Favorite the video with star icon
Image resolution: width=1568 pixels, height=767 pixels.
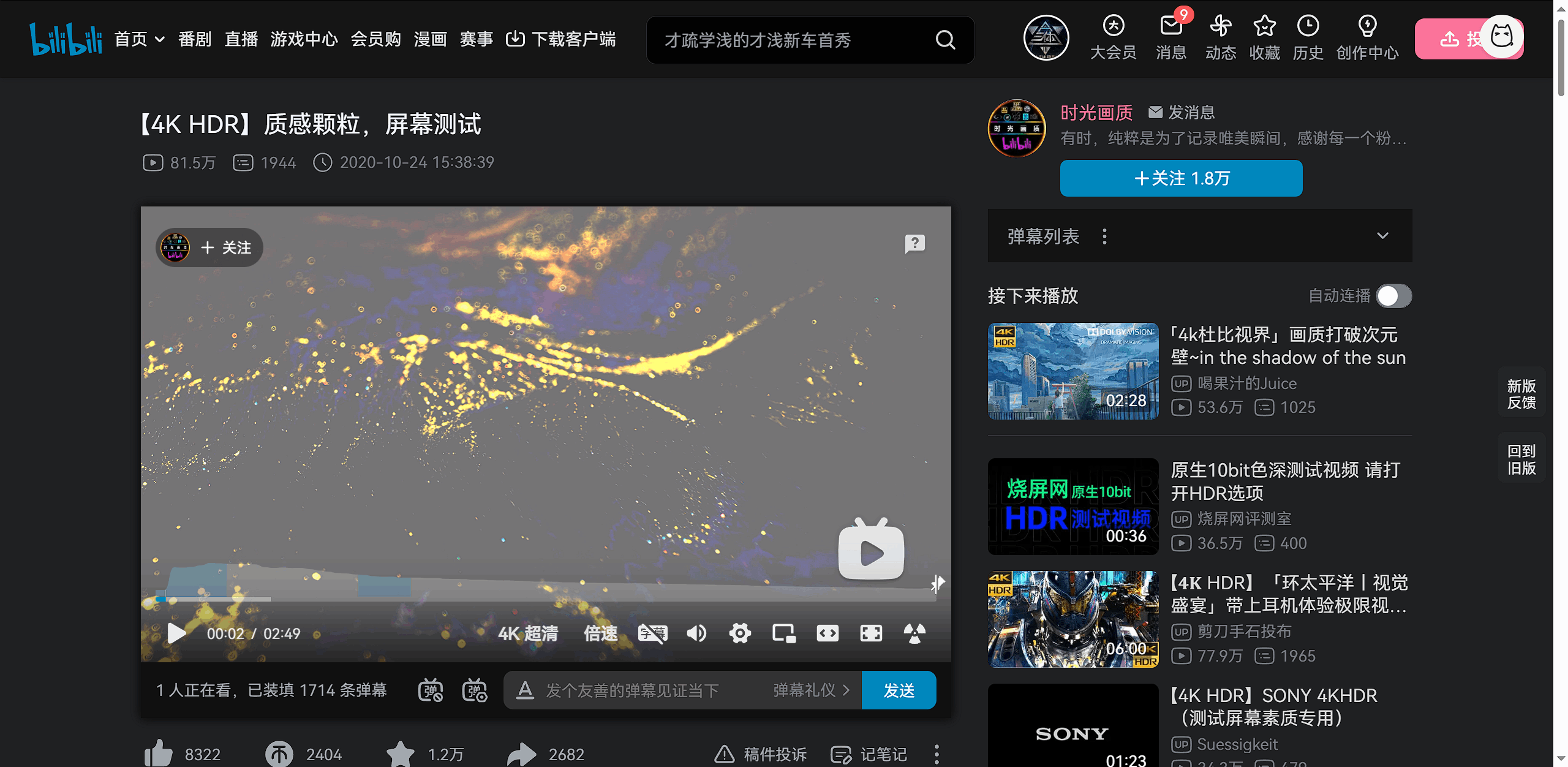[x=401, y=754]
